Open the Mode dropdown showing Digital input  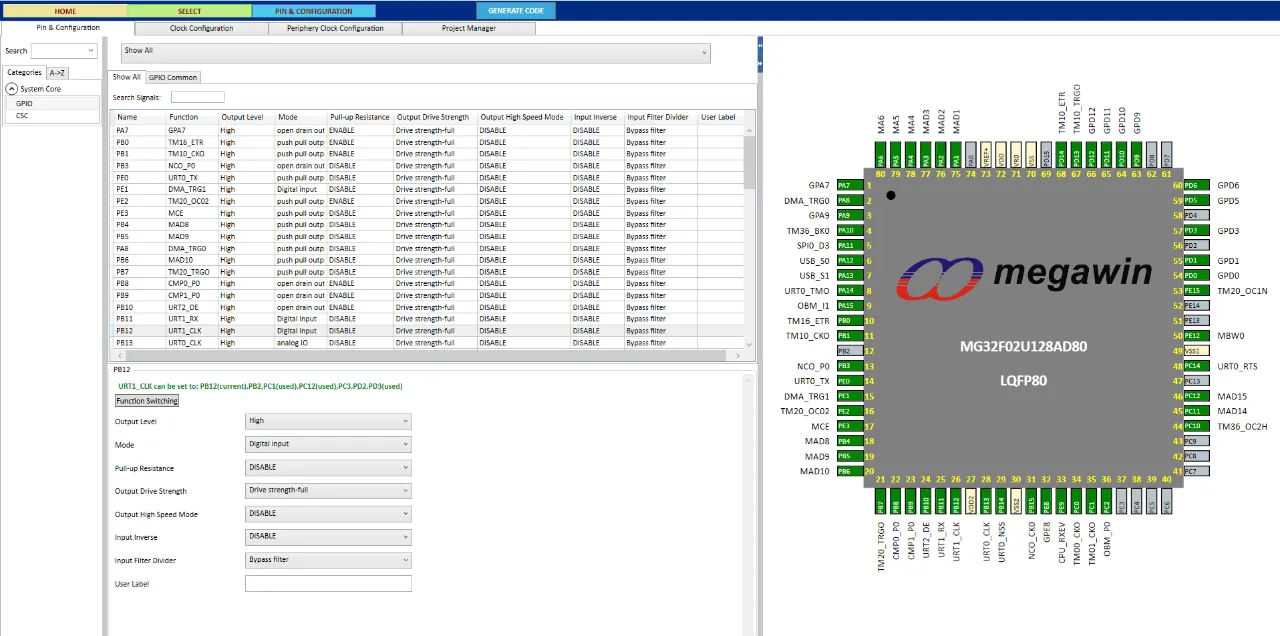click(x=328, y=444)
